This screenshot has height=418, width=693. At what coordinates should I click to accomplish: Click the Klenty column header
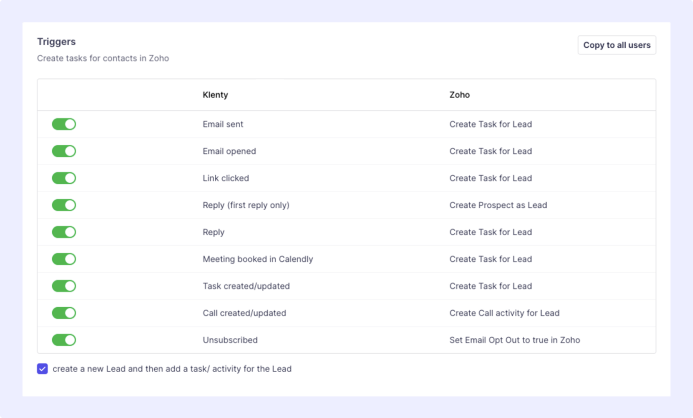click(216, 95)
